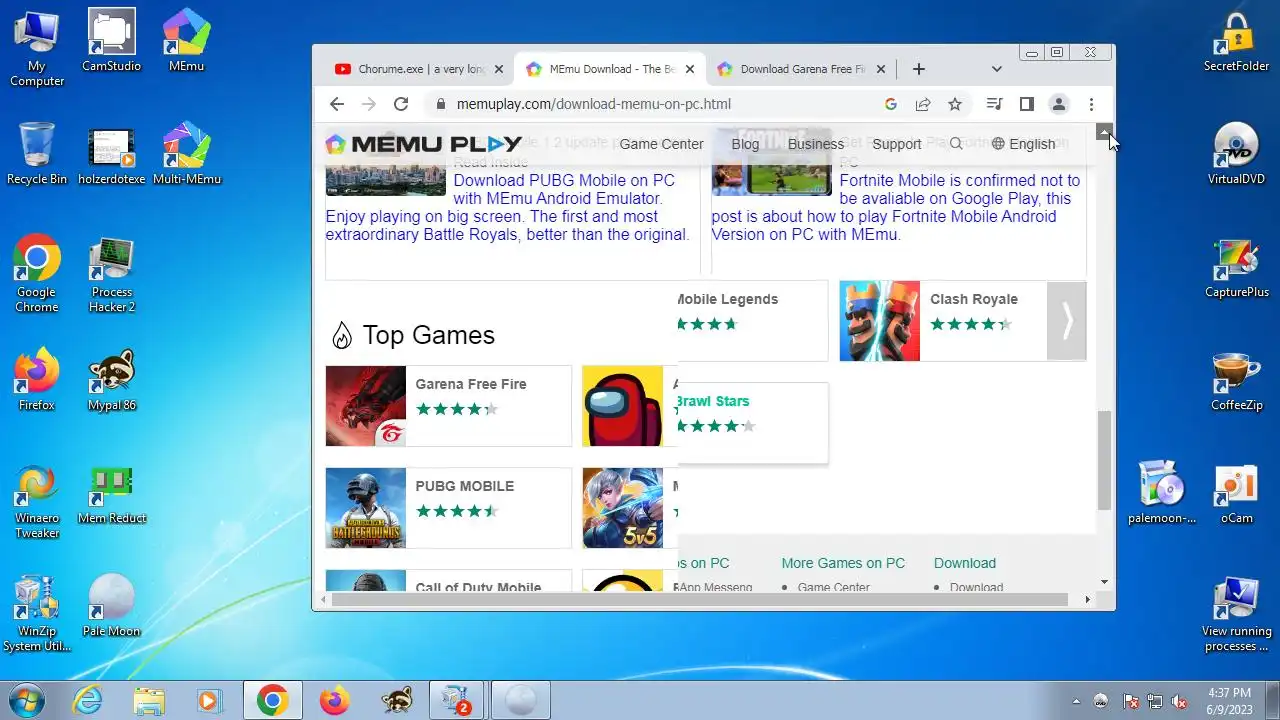
Task: Open Support nav item
Action: tap(897, 144)
